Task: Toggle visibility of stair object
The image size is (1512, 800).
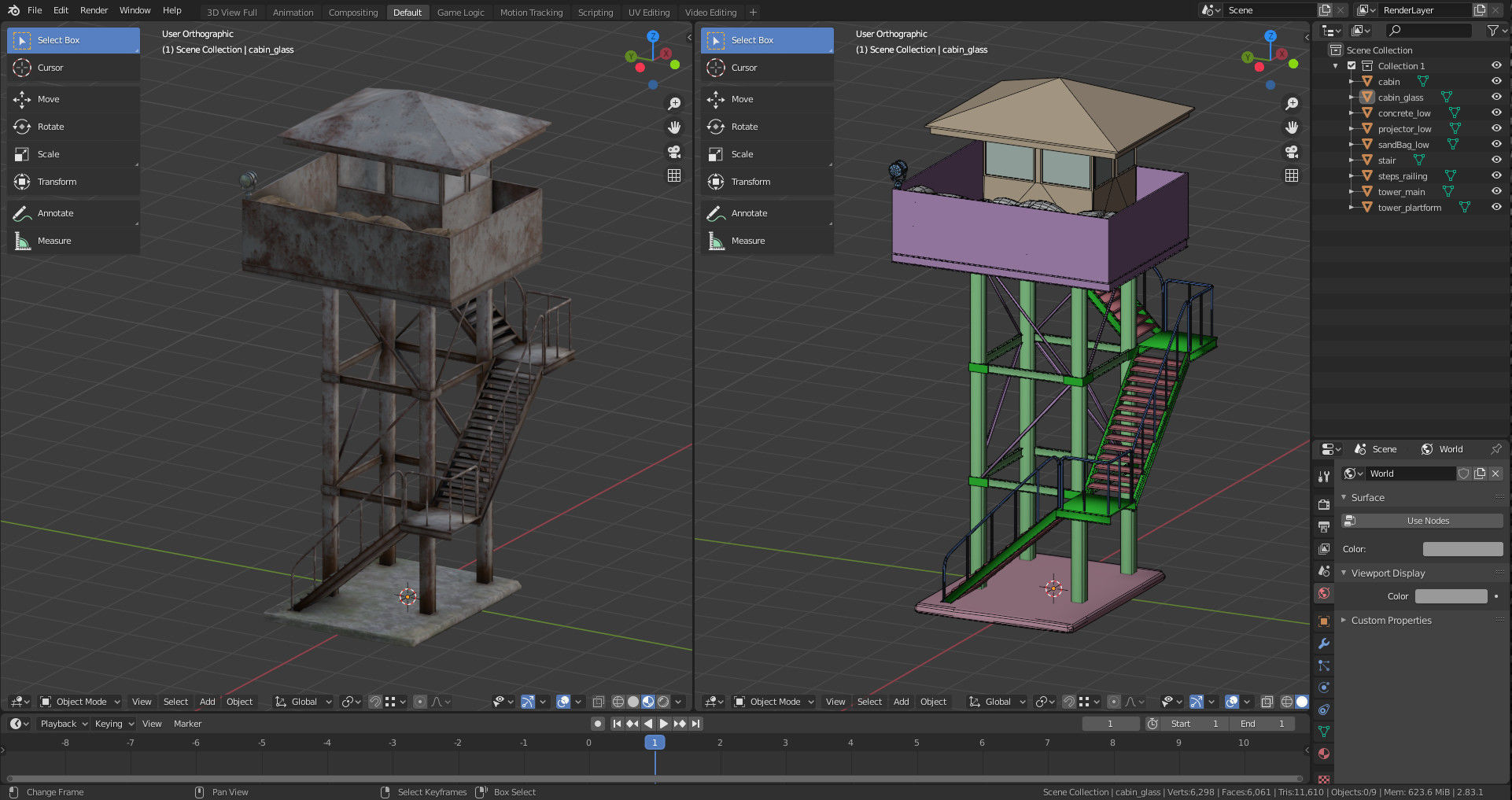Action: [1496, 160]
